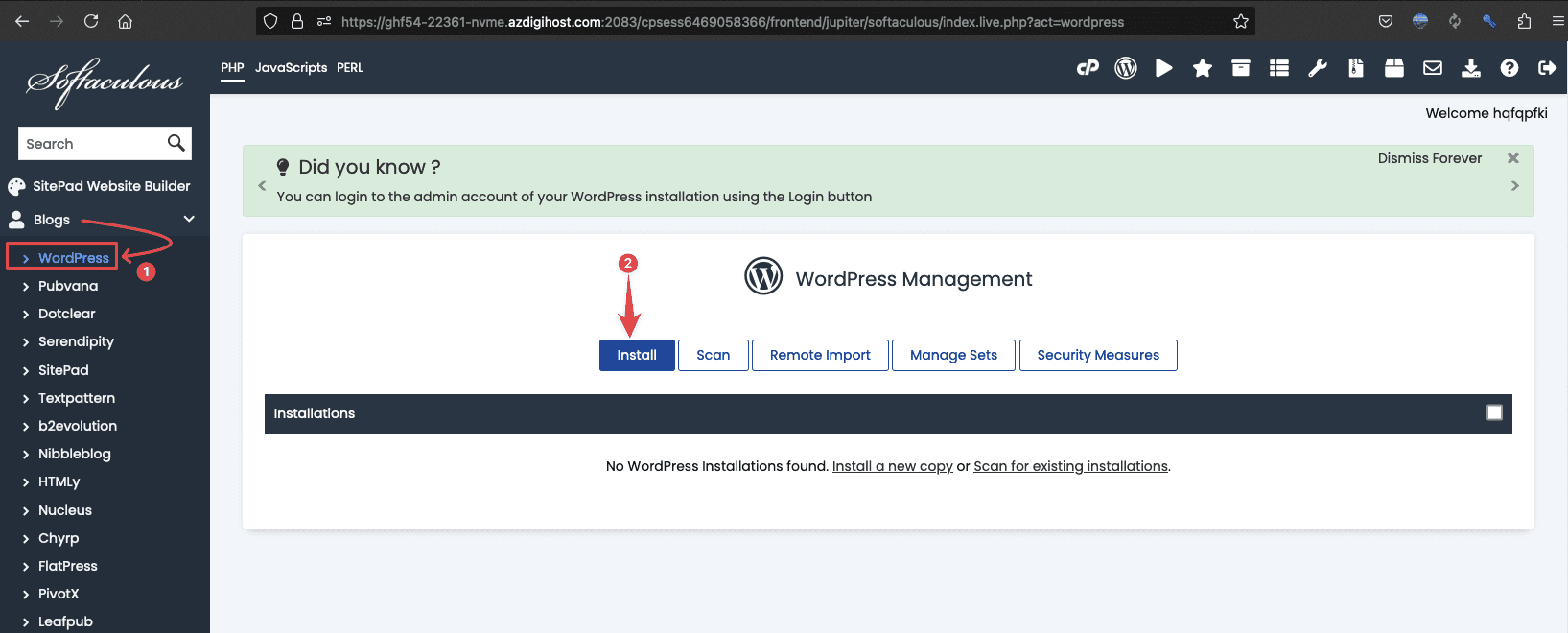1568x633 pixels.
Task: Click the Security Measures button
Action: (1098, 355)
